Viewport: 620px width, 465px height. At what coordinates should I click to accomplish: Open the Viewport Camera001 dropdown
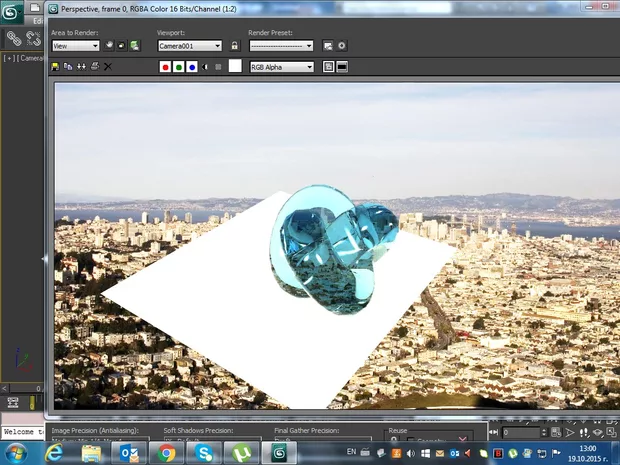(x=190, y=45)
